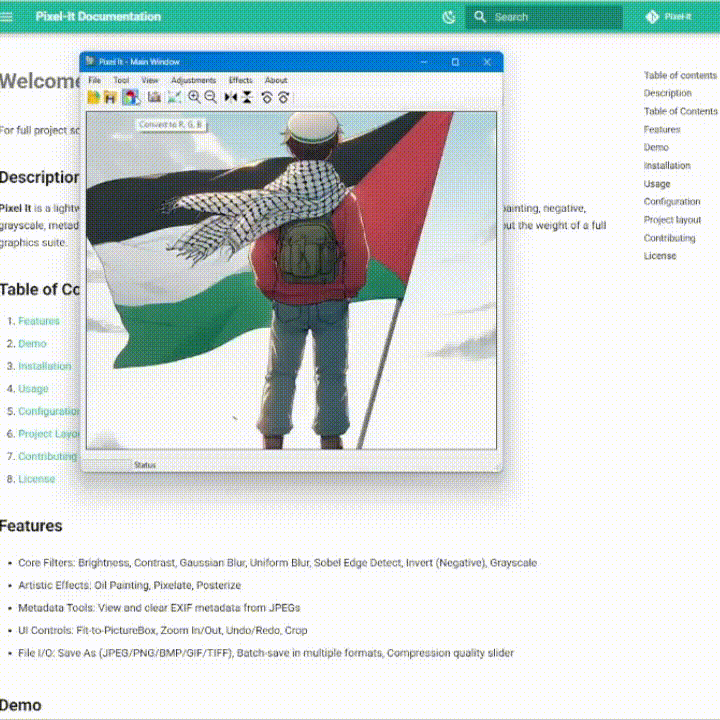Viewport: 720px width, 720px height.
Task: Click the flag image in the picture box
Action: click(x=291, y=280)
